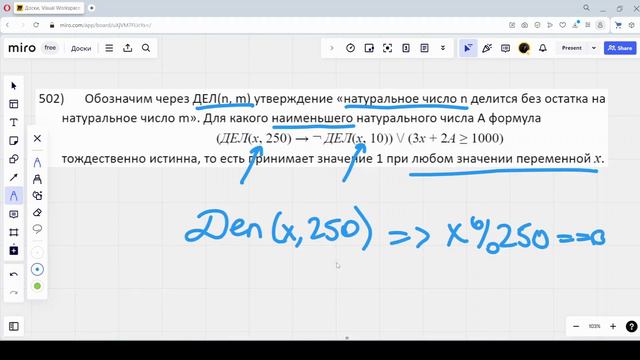Click the blue Share button
Viewport: 640px width, 360px height.
pos(620,48)
